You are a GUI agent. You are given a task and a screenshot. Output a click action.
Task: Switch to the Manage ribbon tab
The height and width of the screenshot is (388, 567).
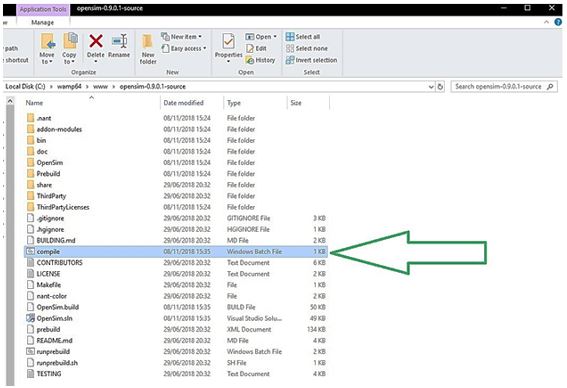click(x=42, y=22)
